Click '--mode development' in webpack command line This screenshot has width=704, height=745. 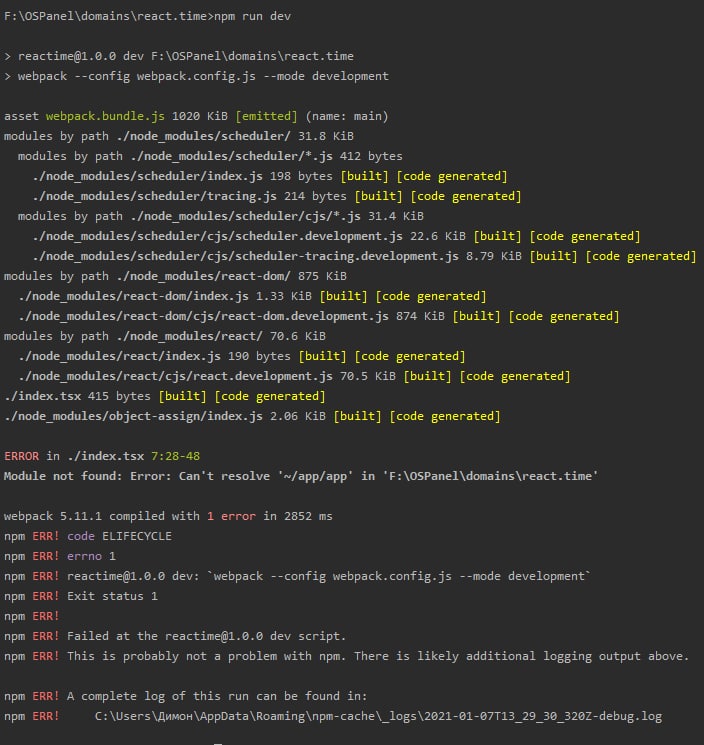point(325,76)
